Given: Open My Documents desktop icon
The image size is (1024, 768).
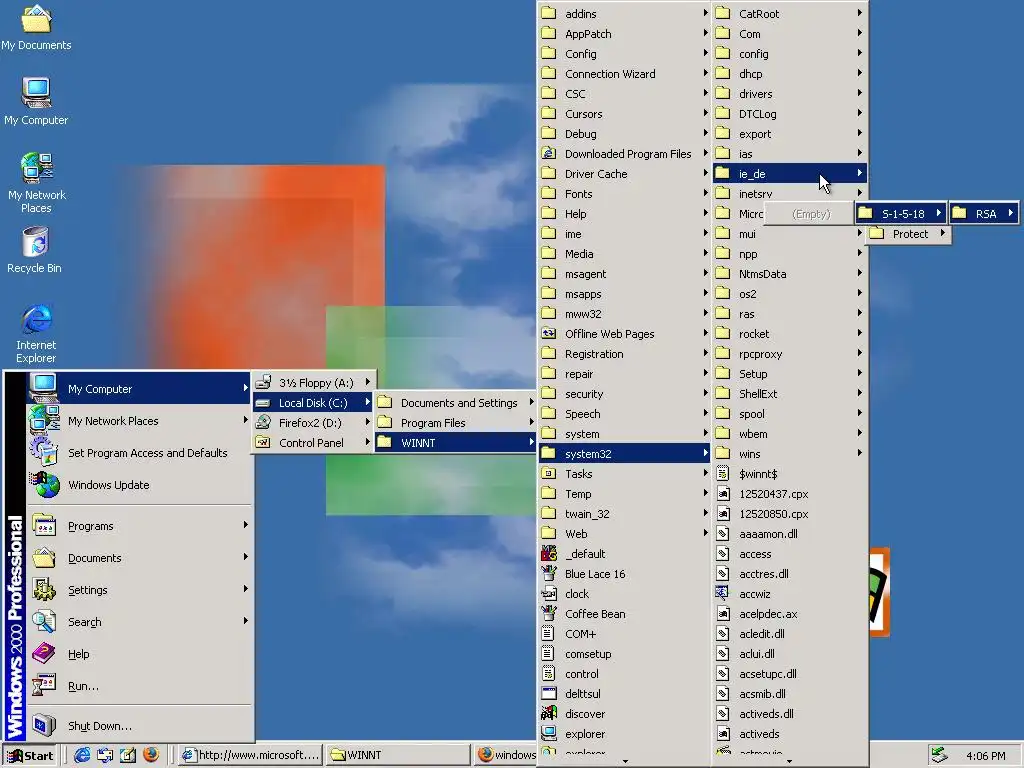Looking at the screenshot, I should pyautogui.click(x=36, y=27).
